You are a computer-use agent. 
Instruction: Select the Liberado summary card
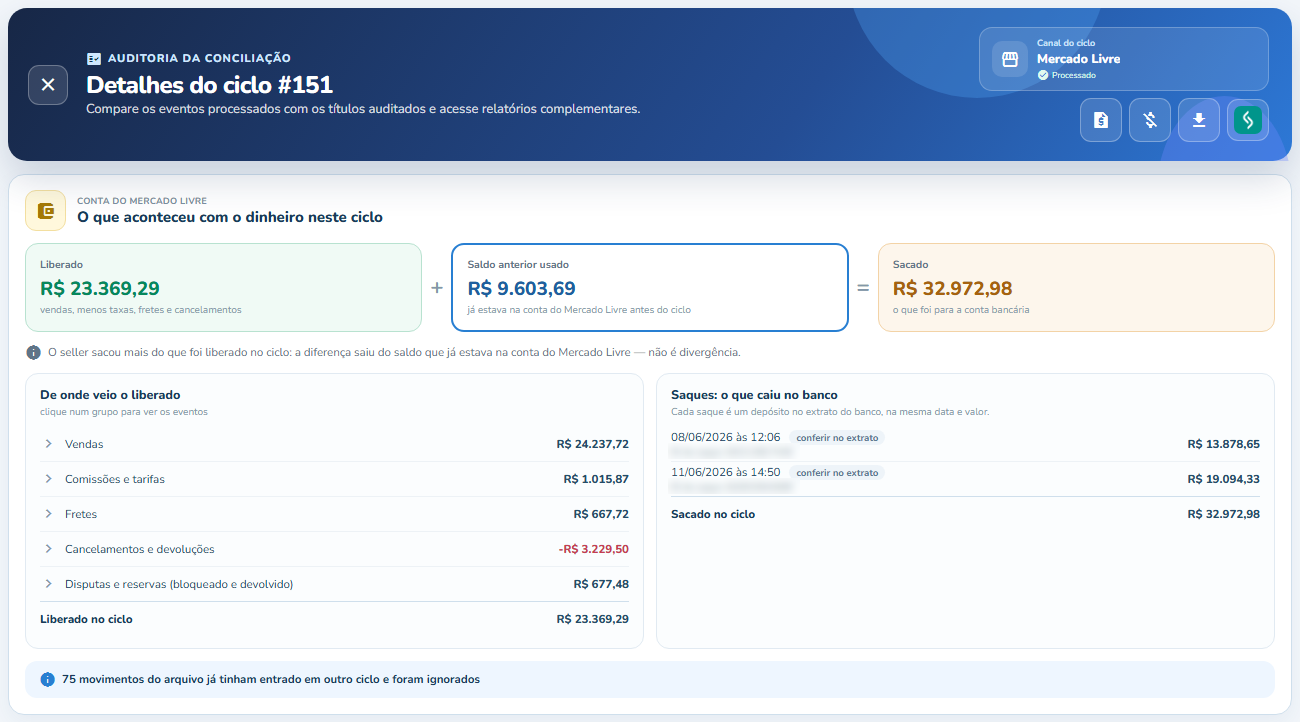click(223, 288)
